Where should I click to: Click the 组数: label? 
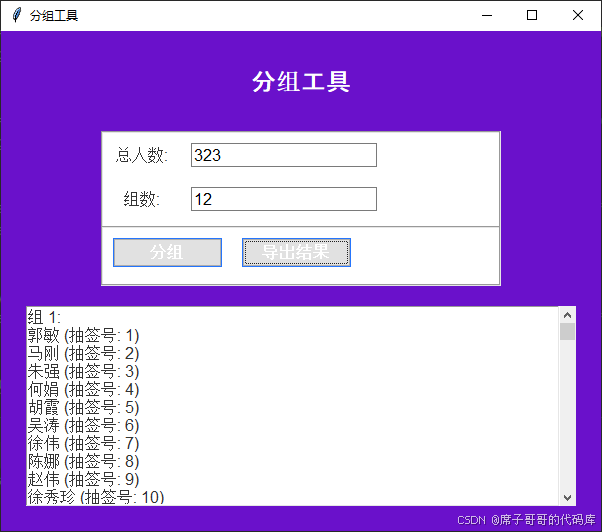[141, 199]
